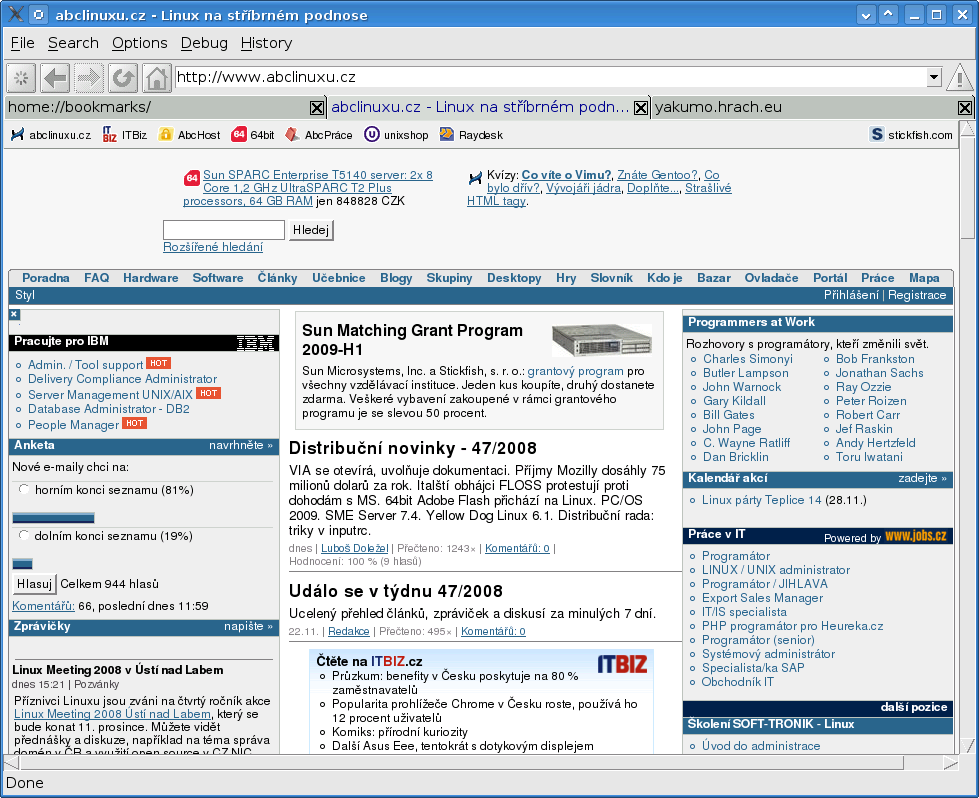Click the URL address field
This screenshot has width=979, height=798.
coord(551,77)
